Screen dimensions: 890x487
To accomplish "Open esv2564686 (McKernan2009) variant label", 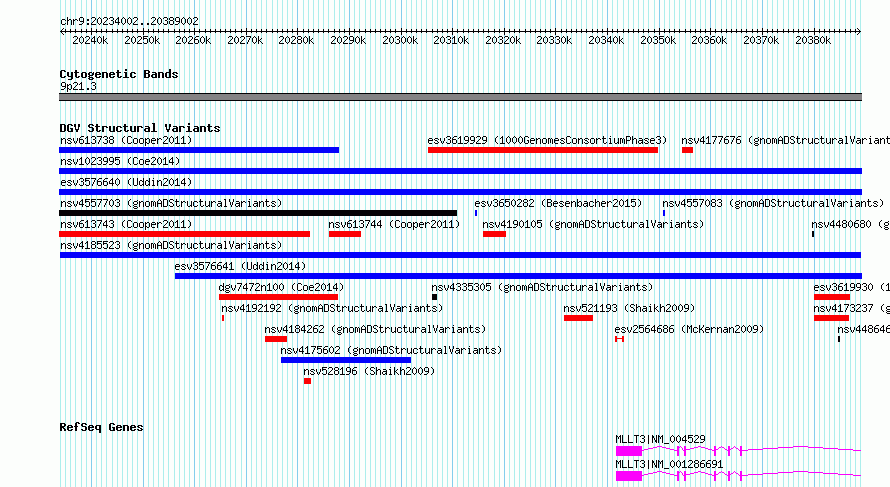I will pyautogui.click(x=689, y=329).
